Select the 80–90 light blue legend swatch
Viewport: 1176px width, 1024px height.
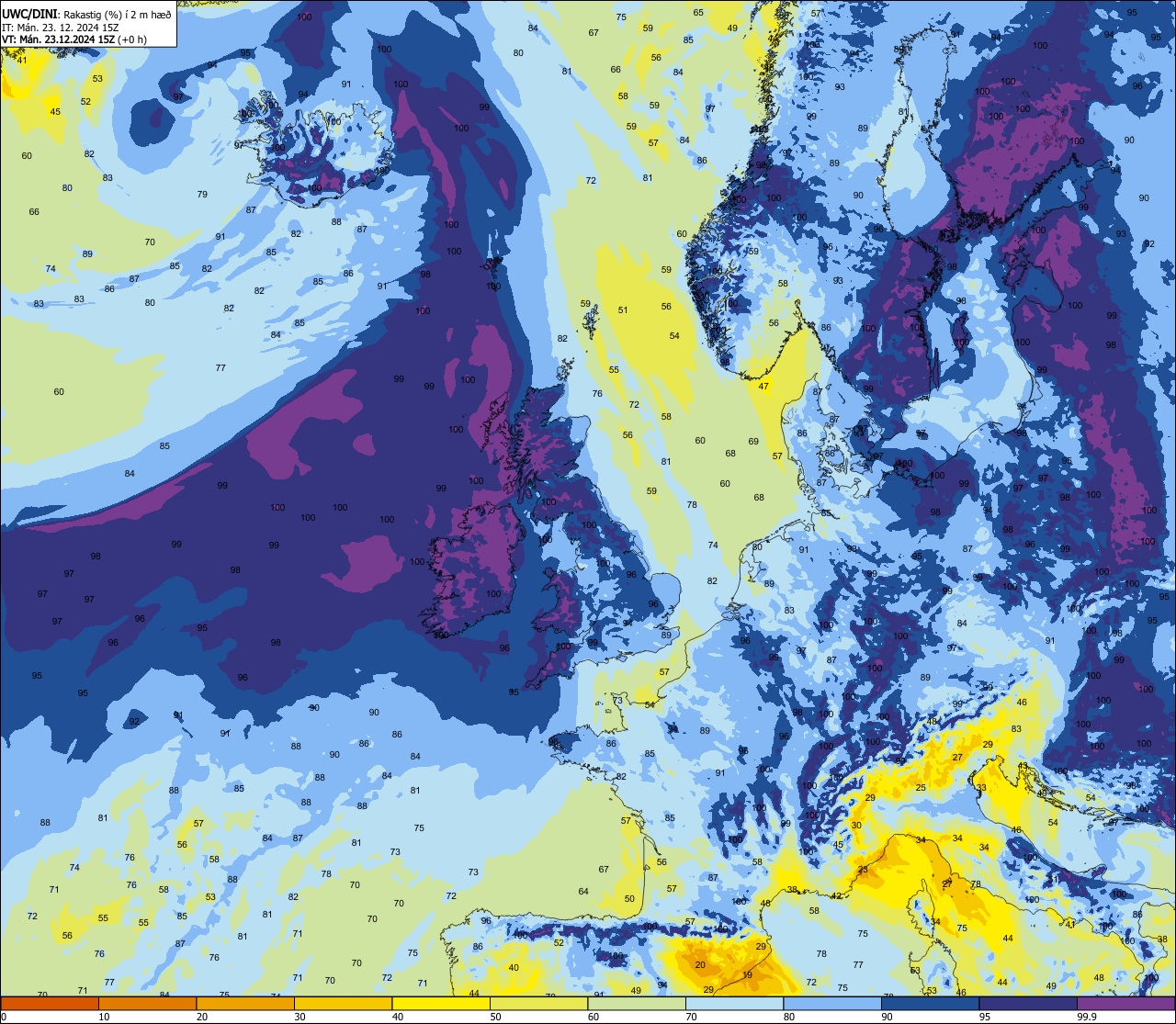click(x=831, y=1003)
